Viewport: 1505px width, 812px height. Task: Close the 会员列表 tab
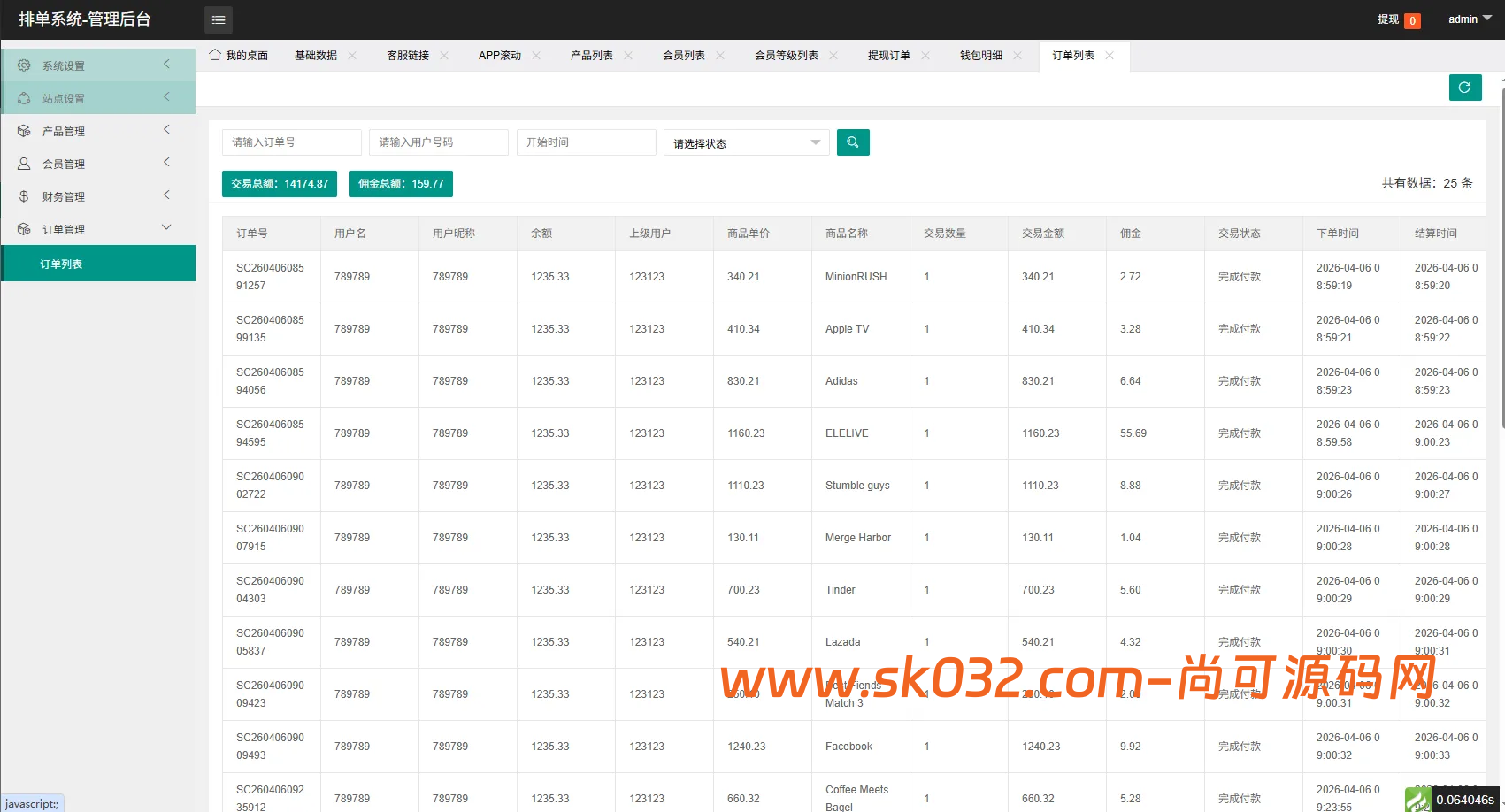click(x=720, y=55)
